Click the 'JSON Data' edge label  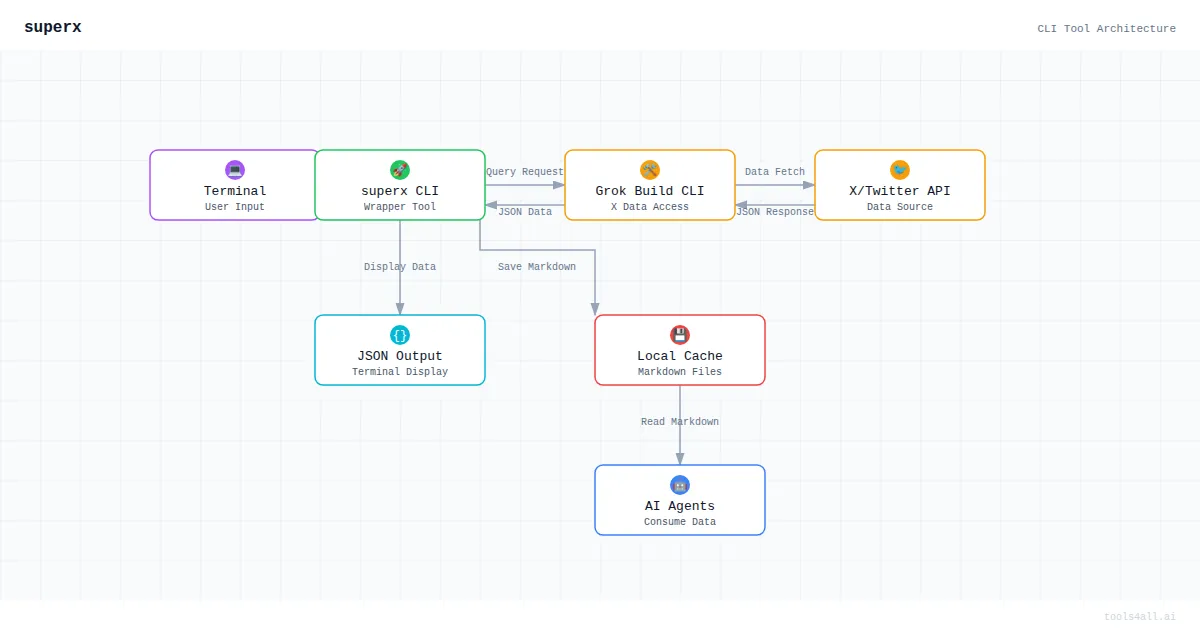pos(525,212)
